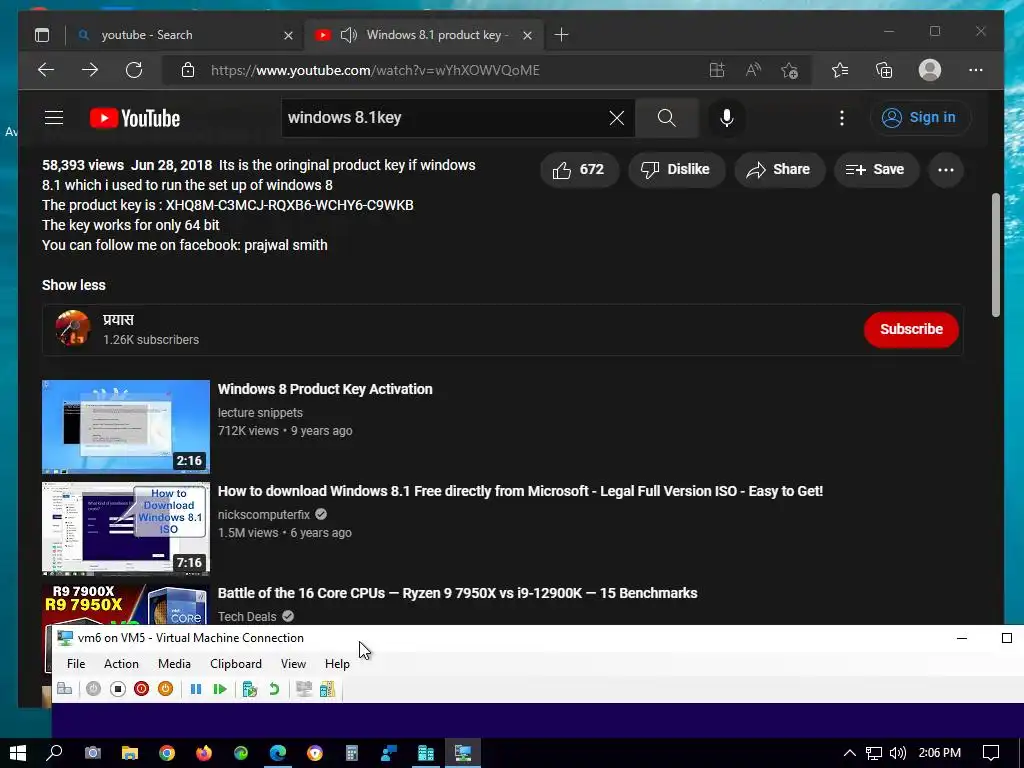1024x768 pixels.
Task: Open Help menu in Virtual Machine Connection
Action: (x=337, y=664)
